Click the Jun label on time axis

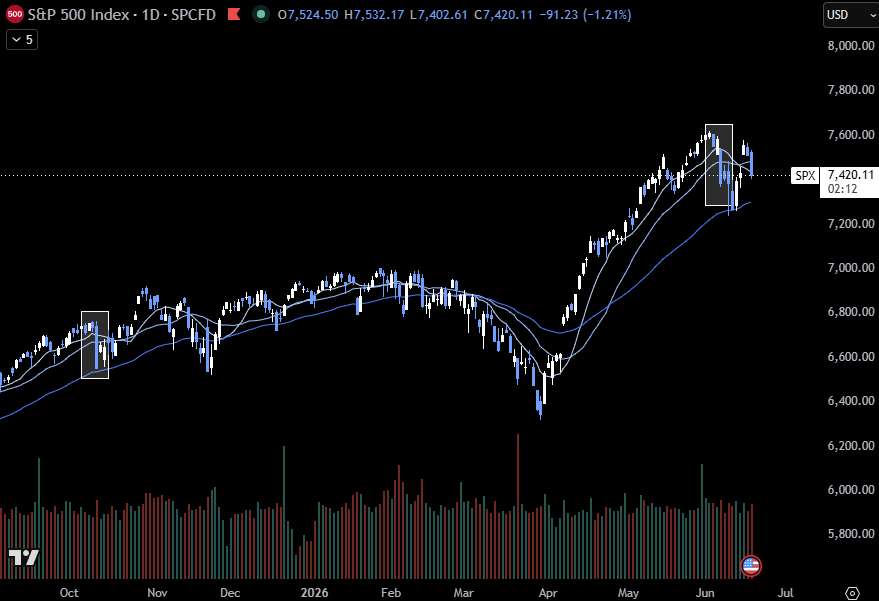tap(705, 593)
